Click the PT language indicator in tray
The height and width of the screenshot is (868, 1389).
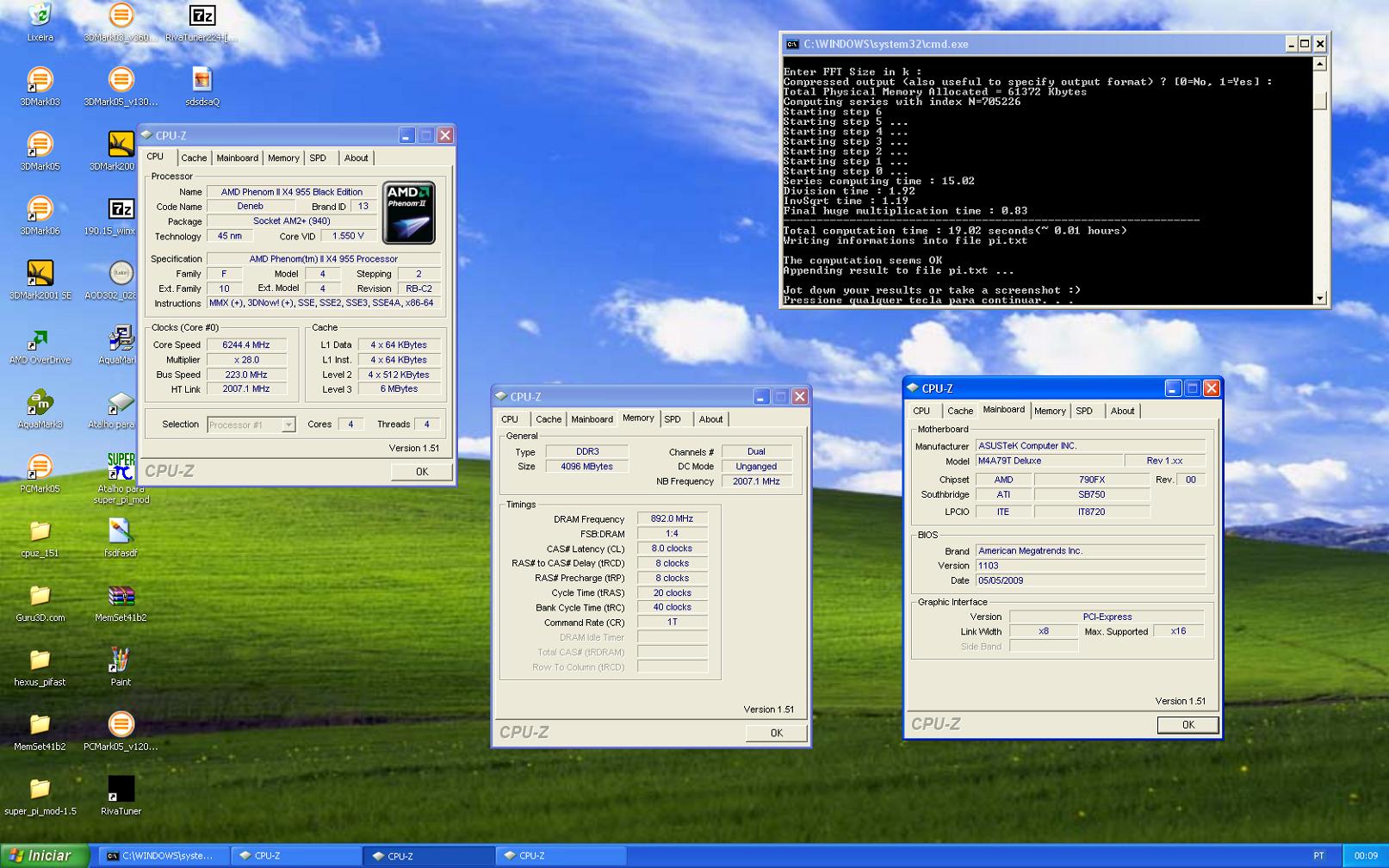(x=1318, y=856)
